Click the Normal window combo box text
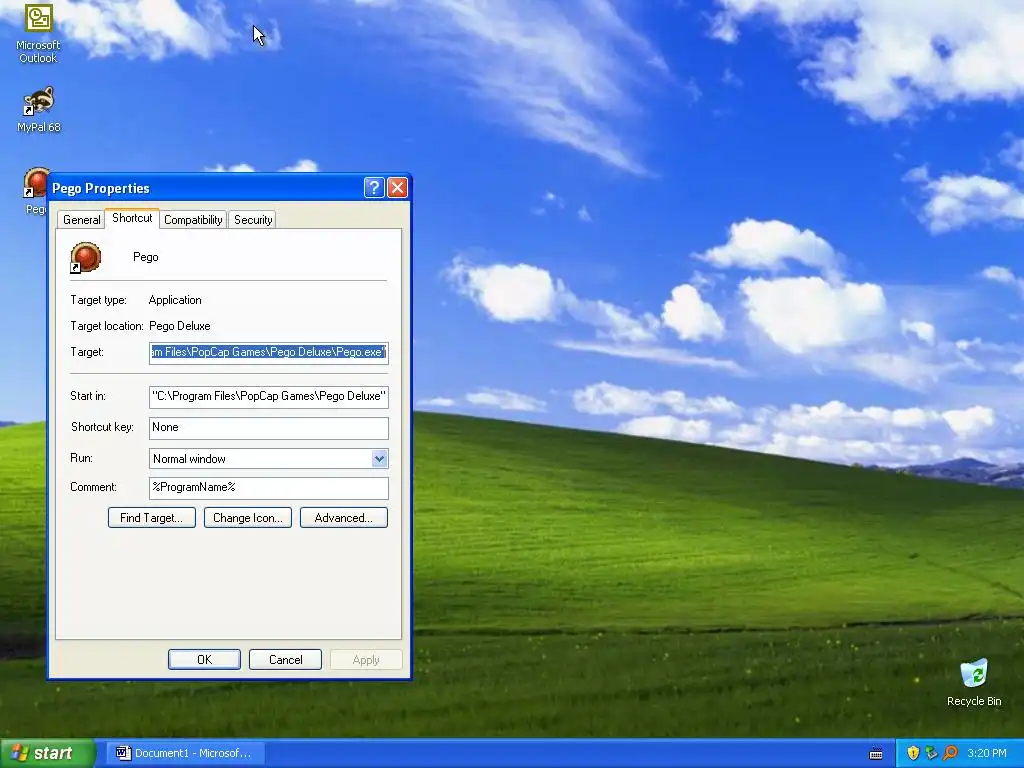Image resolution: width=1024 pixels, height=768 pixels. point(189,459)
